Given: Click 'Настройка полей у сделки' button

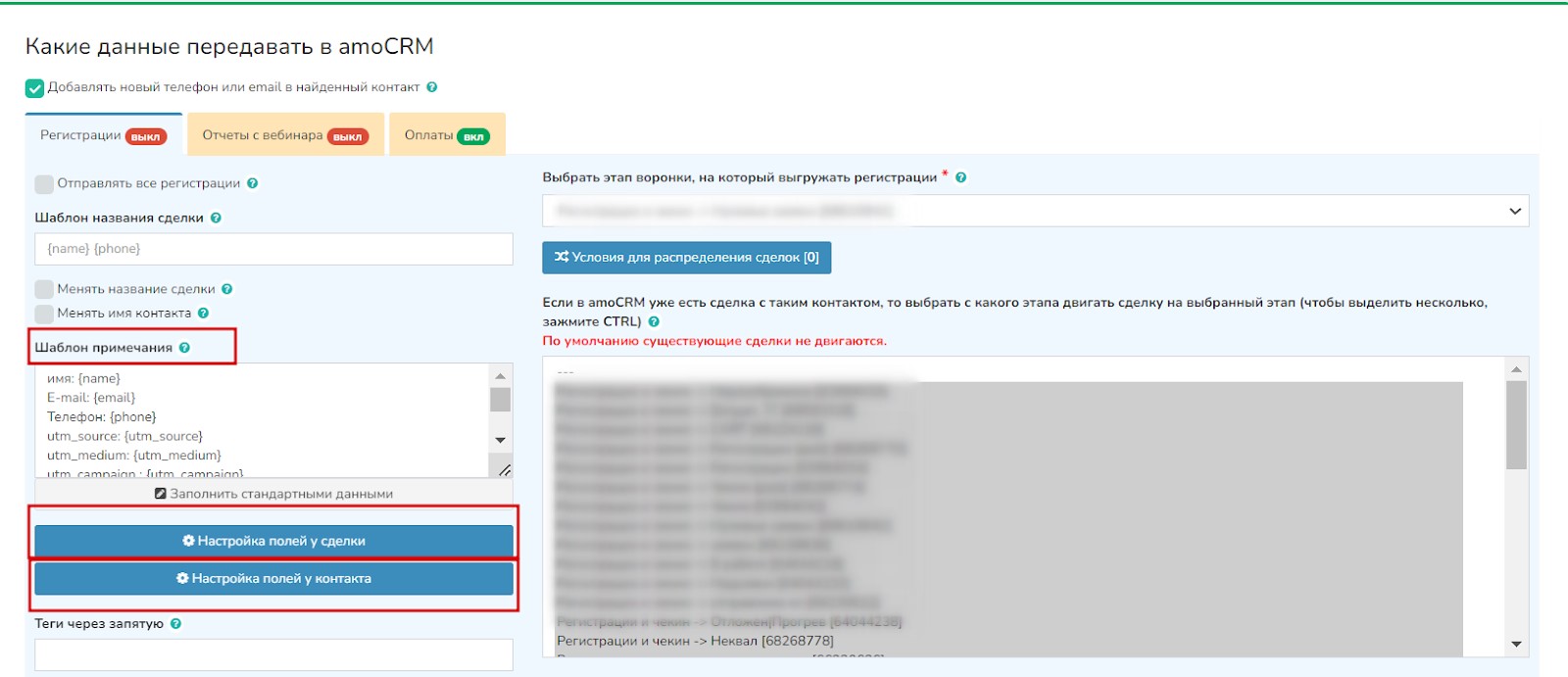Looking at the screenshot, I should coord(273,541).
